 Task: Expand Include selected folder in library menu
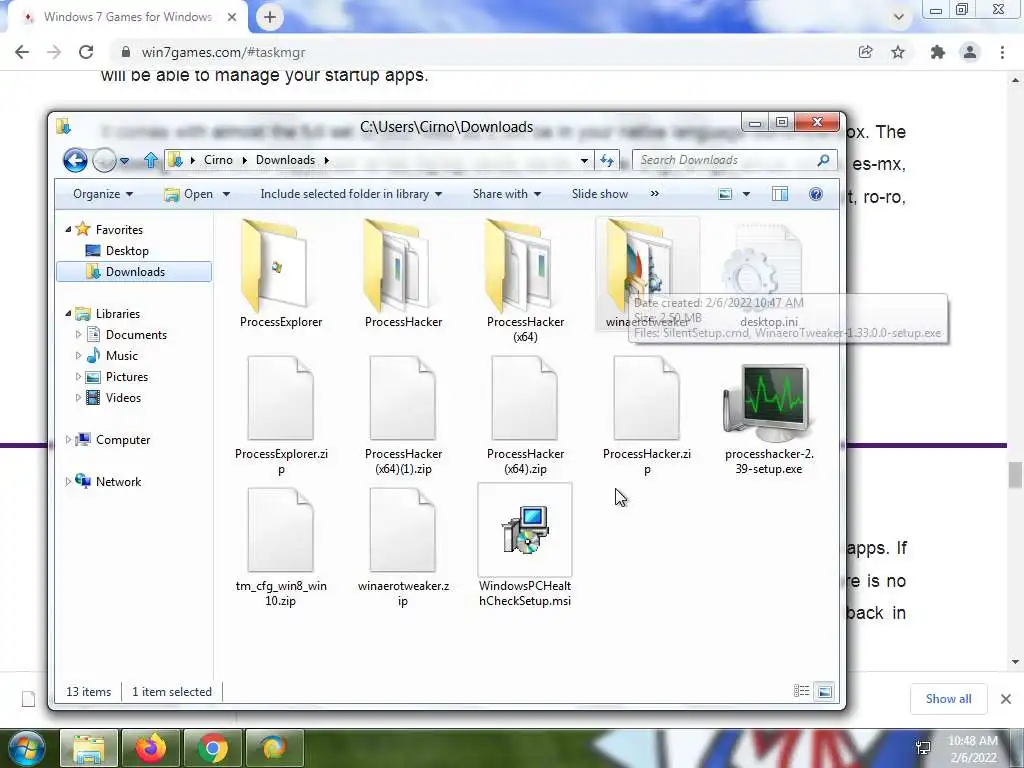point(351,194)
